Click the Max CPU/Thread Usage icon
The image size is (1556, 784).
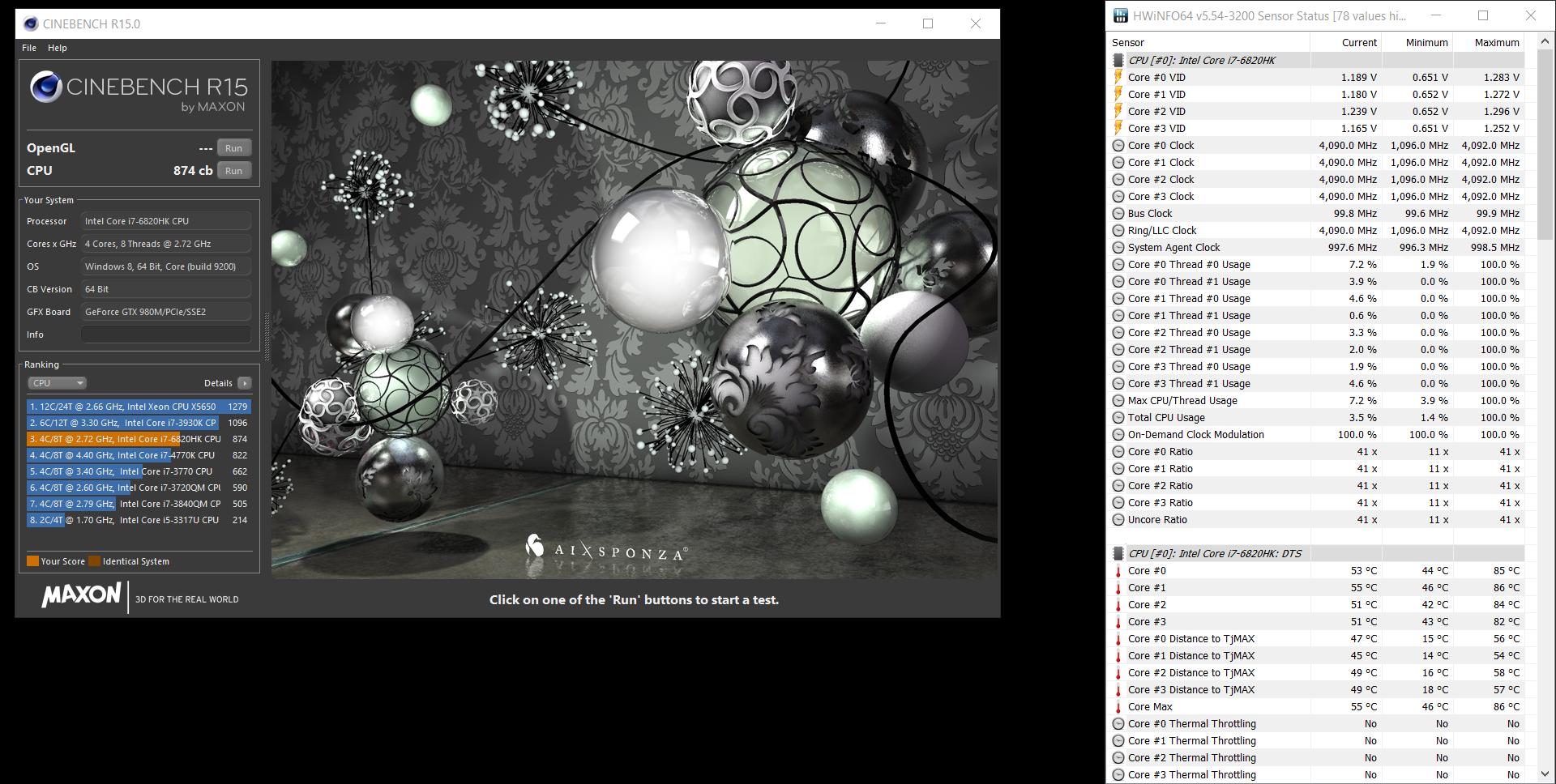1118,401
